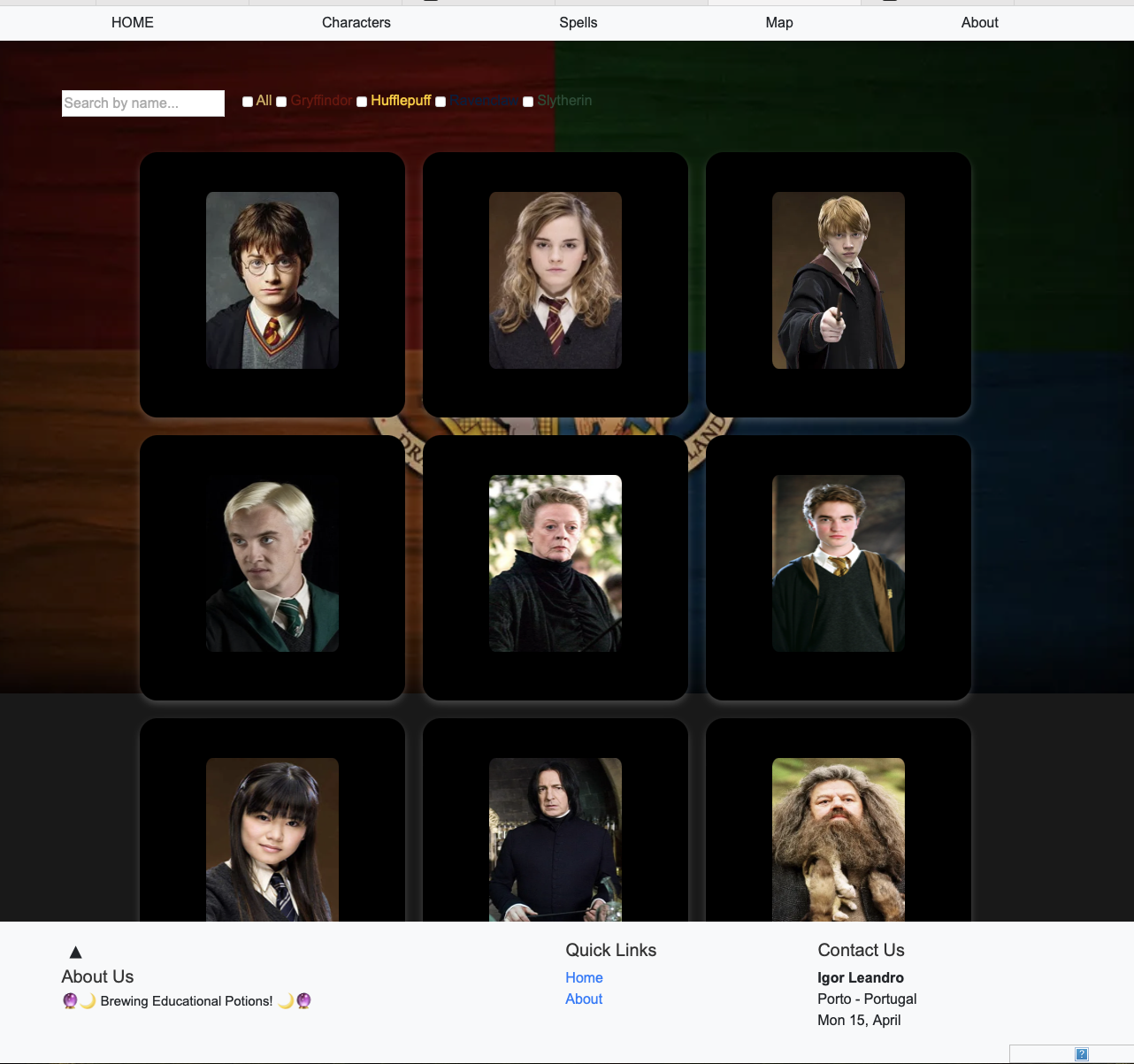Open the Spells page in the nav bar
The height and width of the screenshot is (1064, 1134).
pos(578,22)
